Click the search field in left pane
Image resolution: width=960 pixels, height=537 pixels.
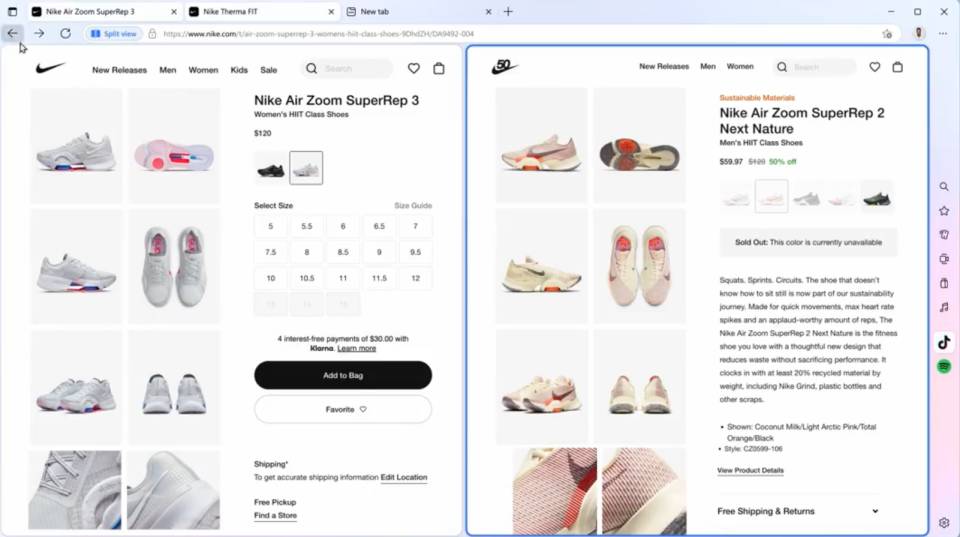(347, 69)
